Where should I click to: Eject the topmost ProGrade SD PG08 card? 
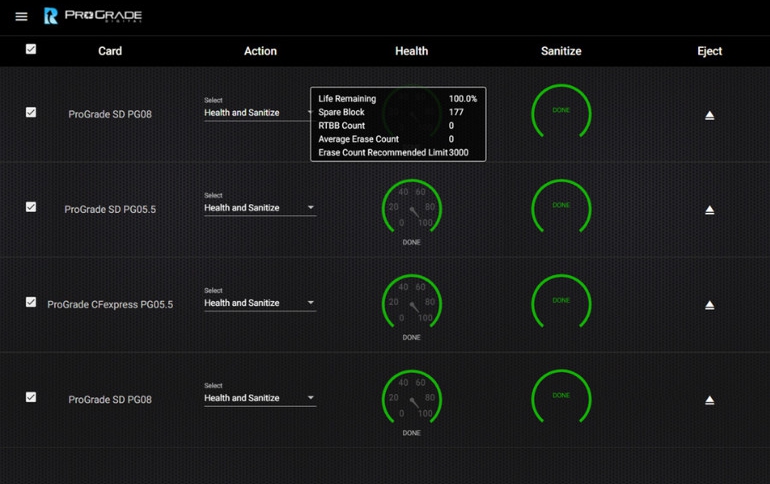pyautogui.click(x=710, y=115)
